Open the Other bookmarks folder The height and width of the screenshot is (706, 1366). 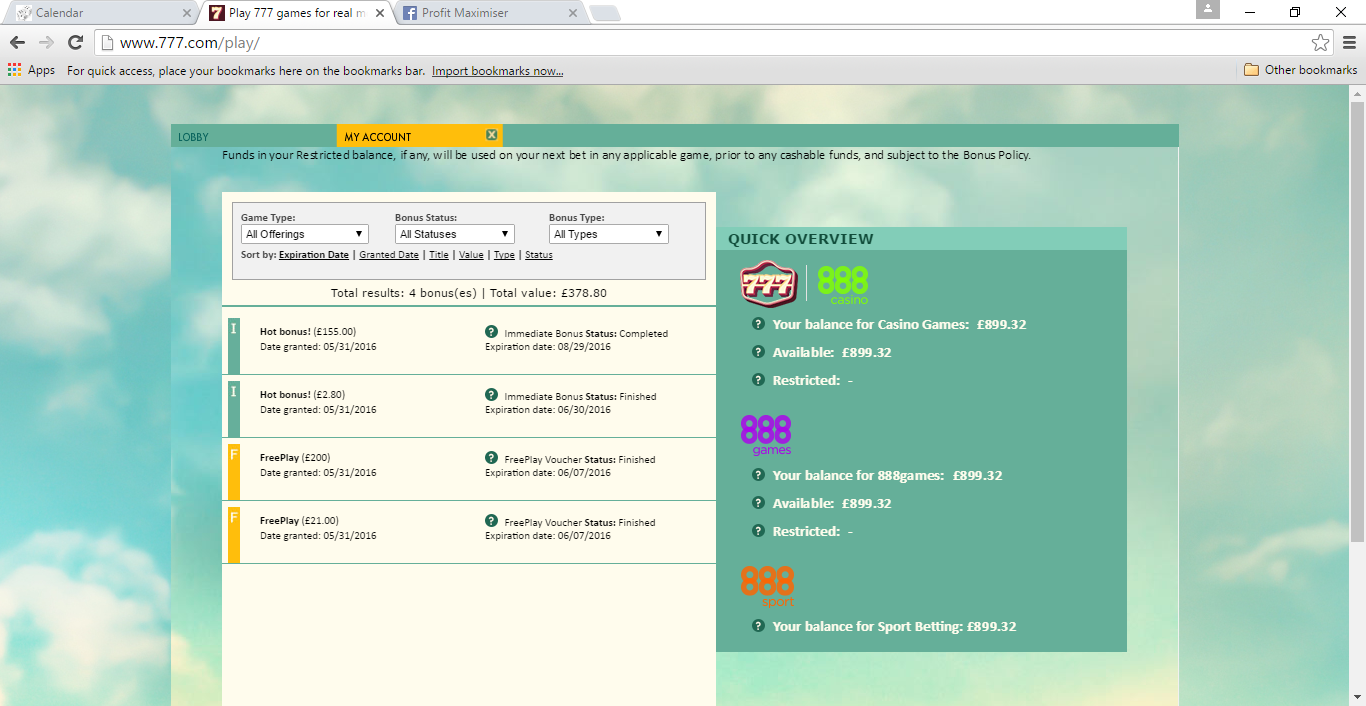1300,70
